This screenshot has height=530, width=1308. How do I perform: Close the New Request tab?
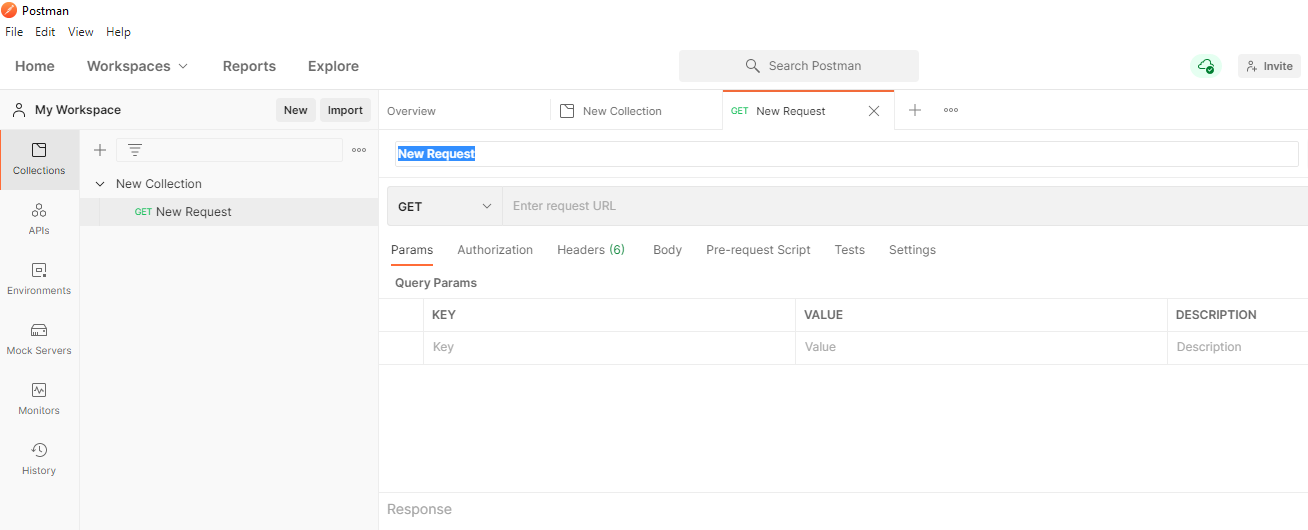[874, 111]
